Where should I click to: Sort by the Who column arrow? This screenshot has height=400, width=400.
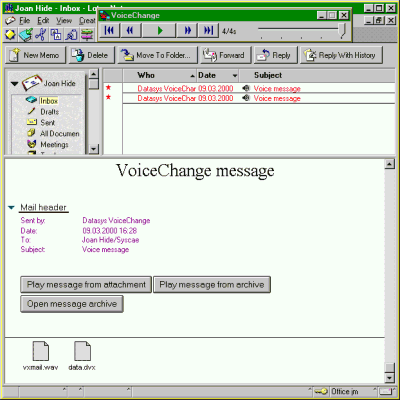coord(192,76)
